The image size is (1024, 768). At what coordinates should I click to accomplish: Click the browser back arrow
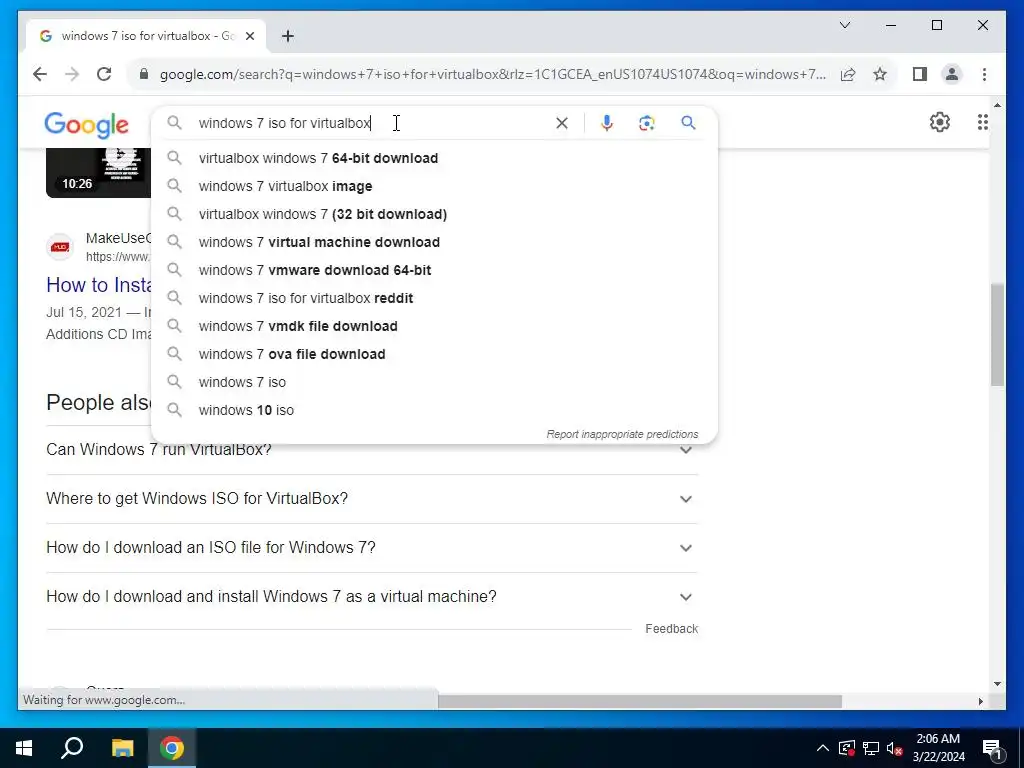coord(40,74)
